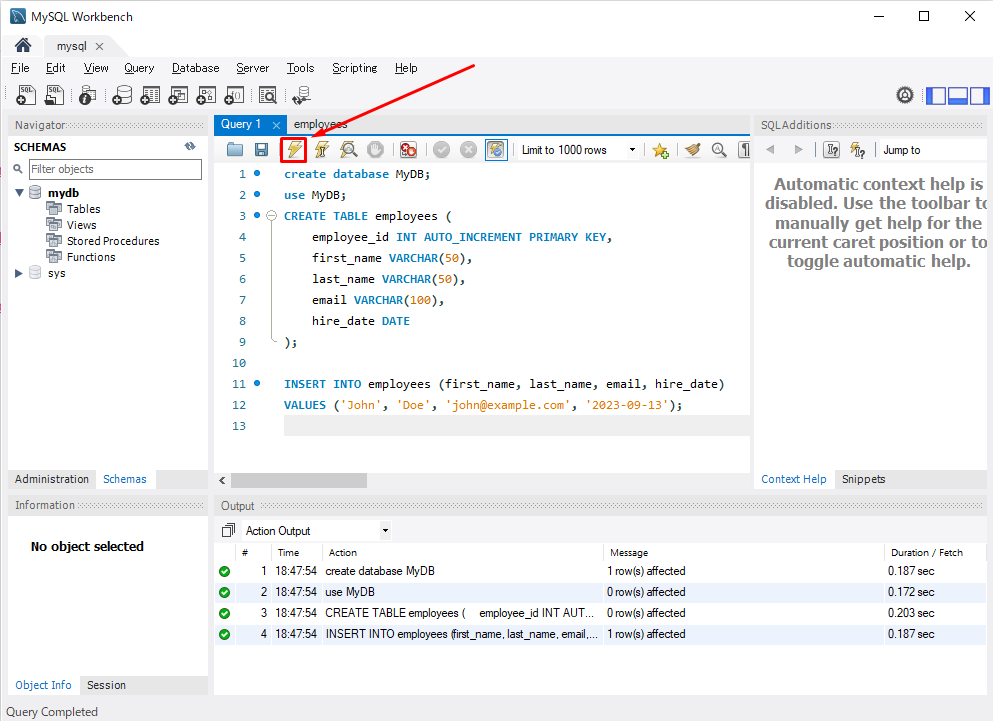Screen dimensions: 993x721
Task: Click the Explain query magnifier icon
Action: (348, 150)
